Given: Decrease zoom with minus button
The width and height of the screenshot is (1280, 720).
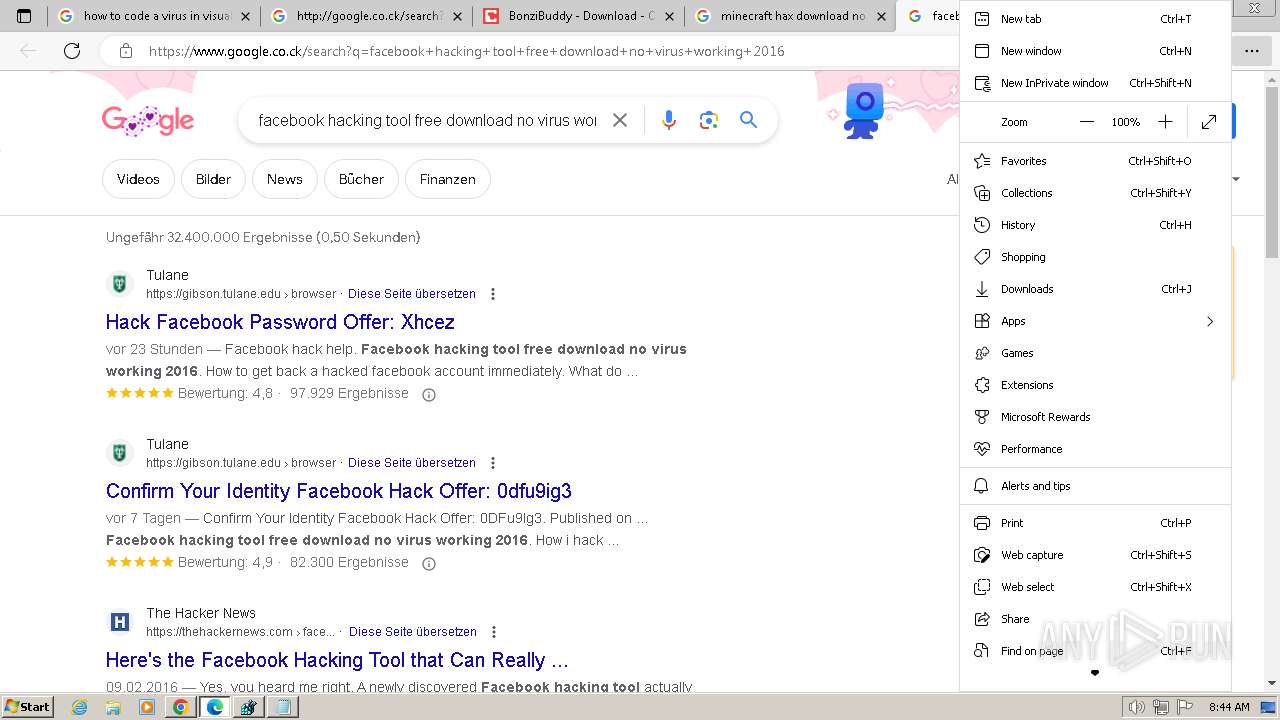Looking at the screenshot, I should click(x=1087, y=122).
